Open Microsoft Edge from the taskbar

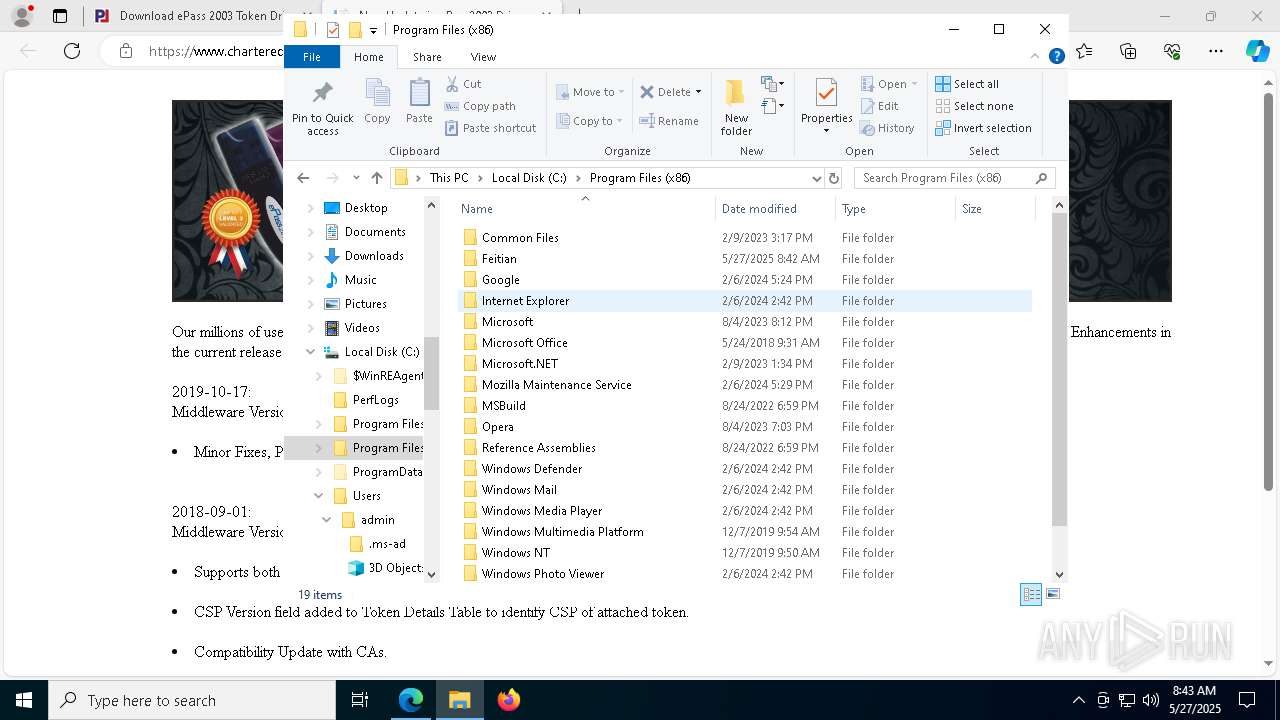coord(411,700)
